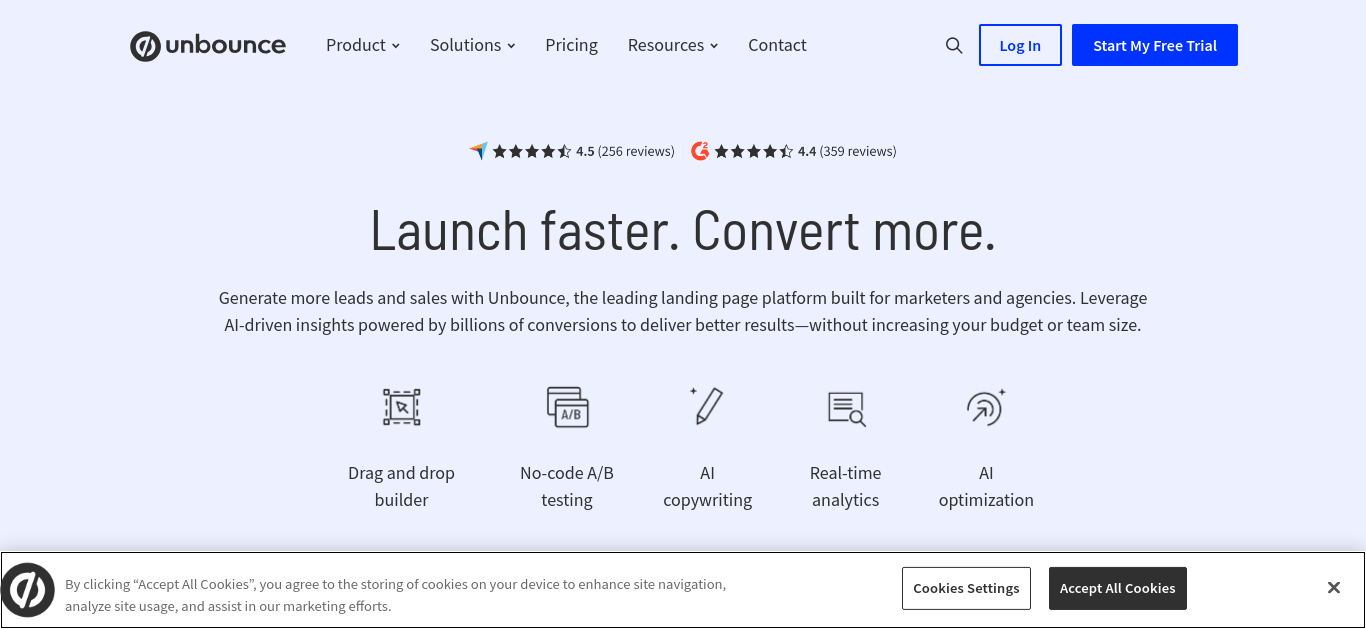Viewport: 1366px width, 629px height.
Task: Select the AI optimization target icon
Action: 986,407
